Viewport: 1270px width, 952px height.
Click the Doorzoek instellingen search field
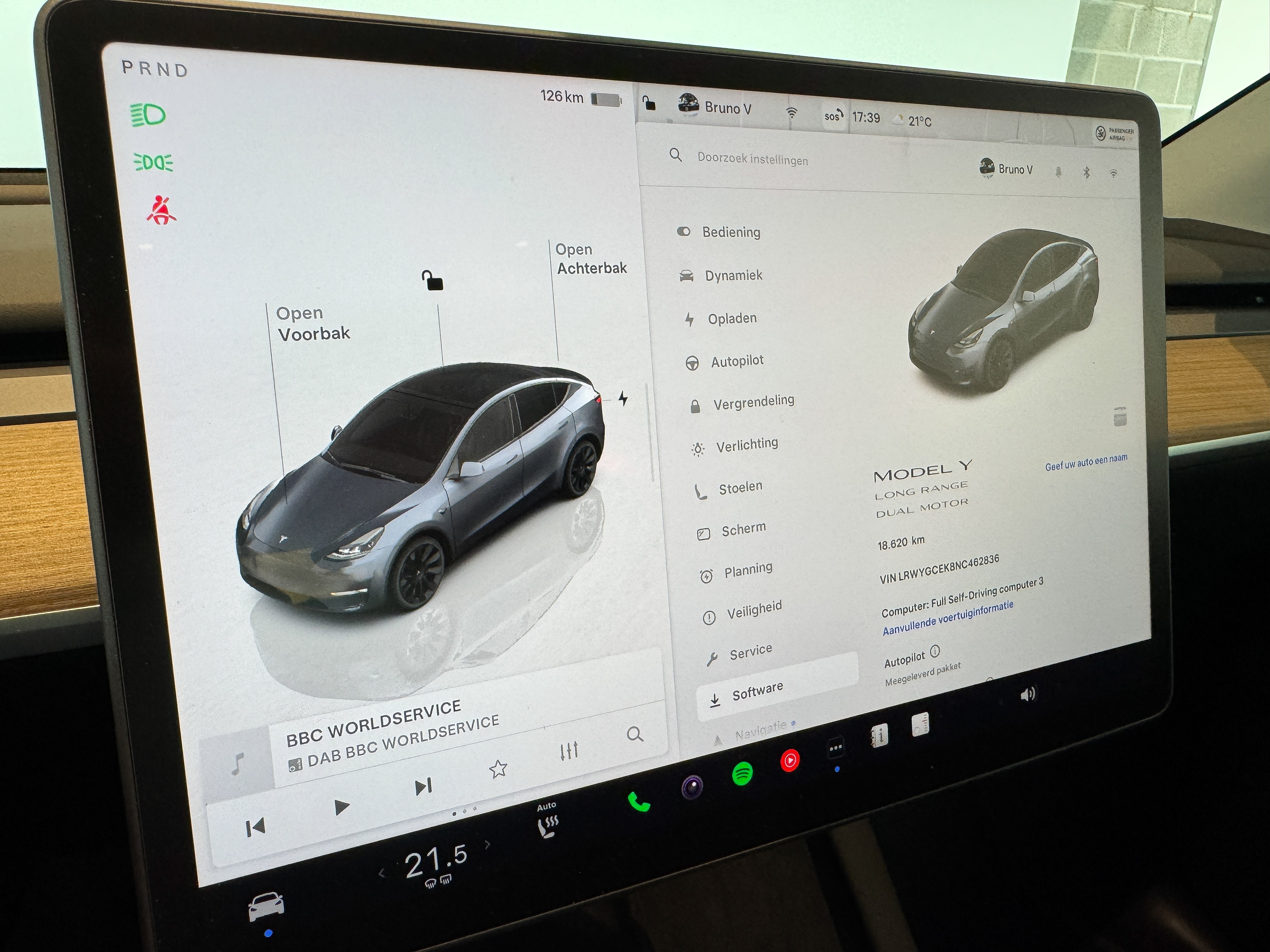point(752,159)
